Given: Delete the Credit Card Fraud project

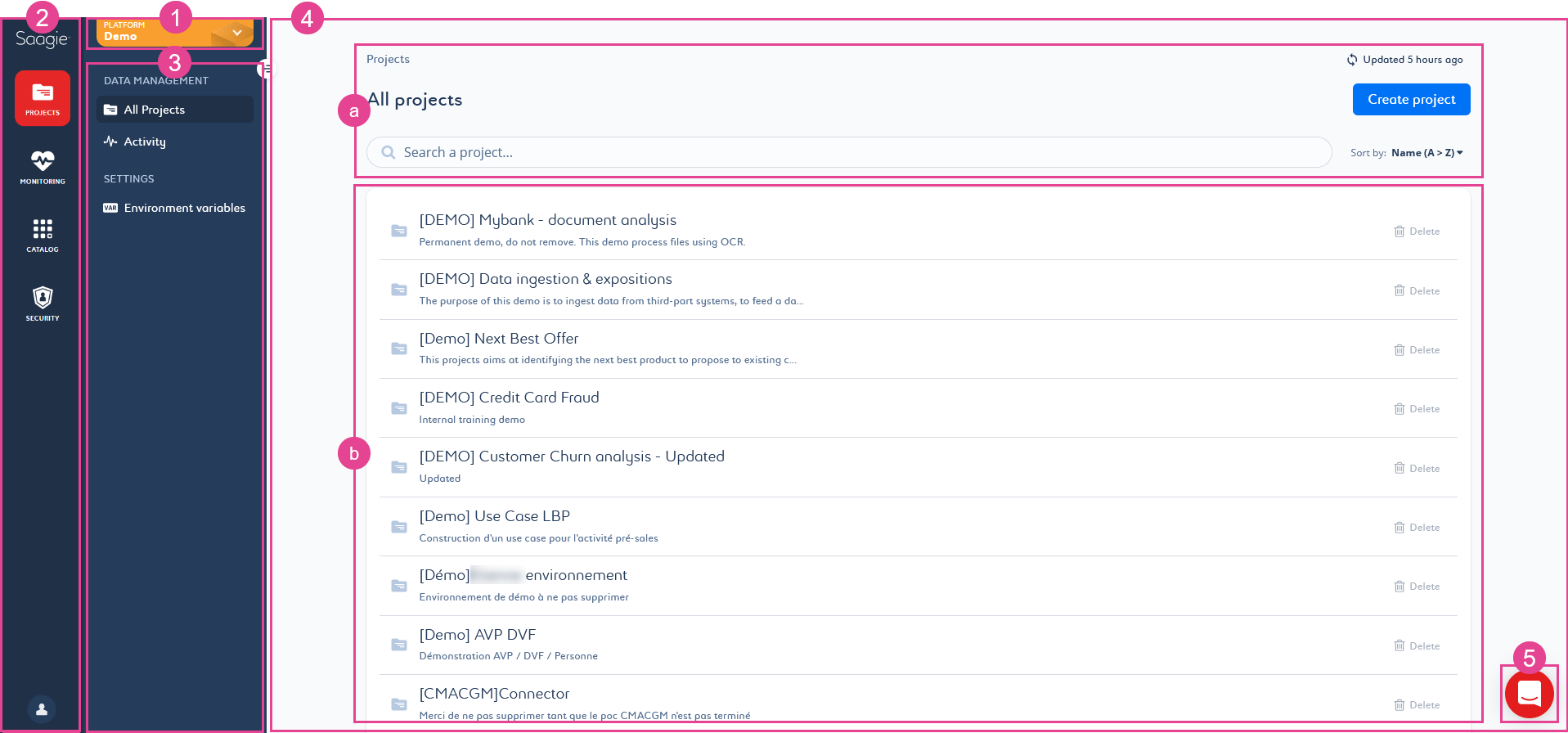Looking at the screenshot, I should pyautogui.click(x=1417, y=409).
